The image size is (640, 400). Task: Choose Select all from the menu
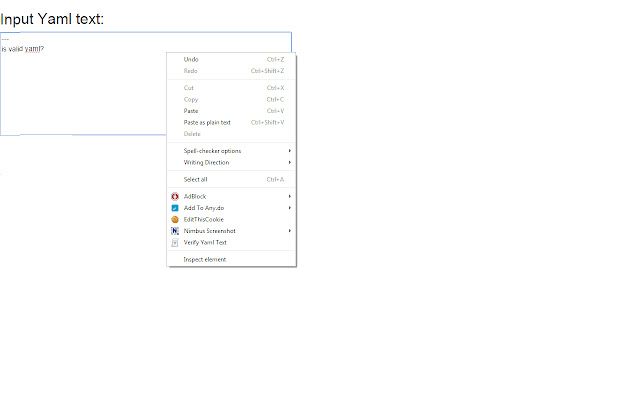(x=231, y=180)
